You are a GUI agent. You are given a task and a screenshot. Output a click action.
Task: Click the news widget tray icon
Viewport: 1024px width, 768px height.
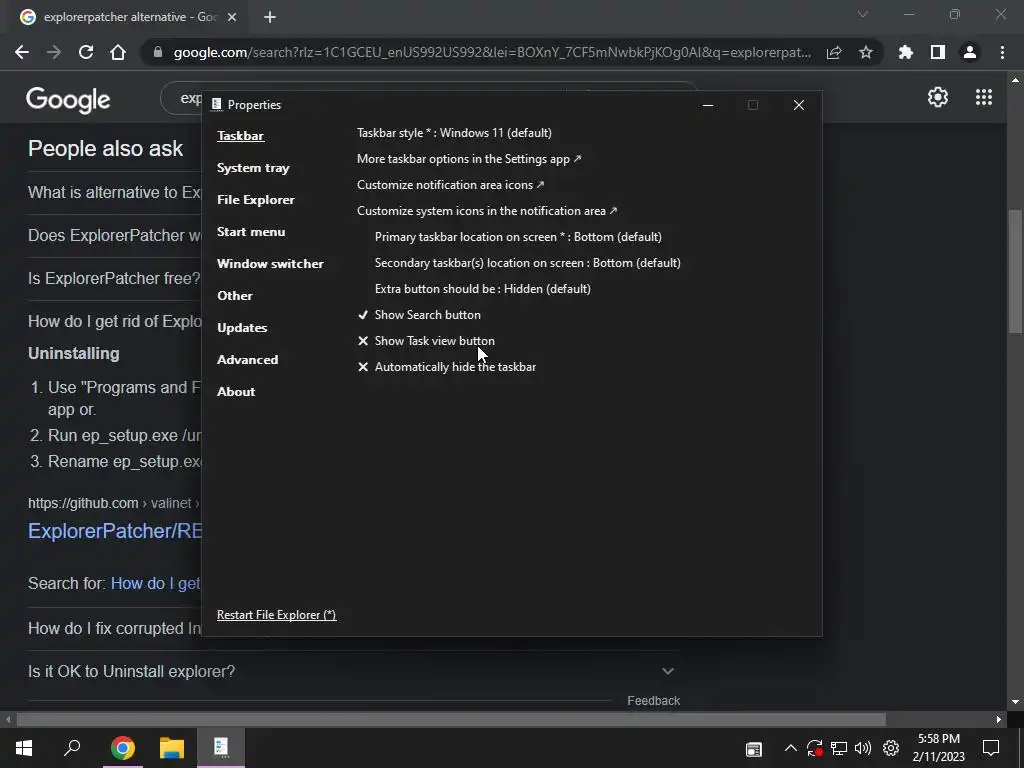pos(754,749)
